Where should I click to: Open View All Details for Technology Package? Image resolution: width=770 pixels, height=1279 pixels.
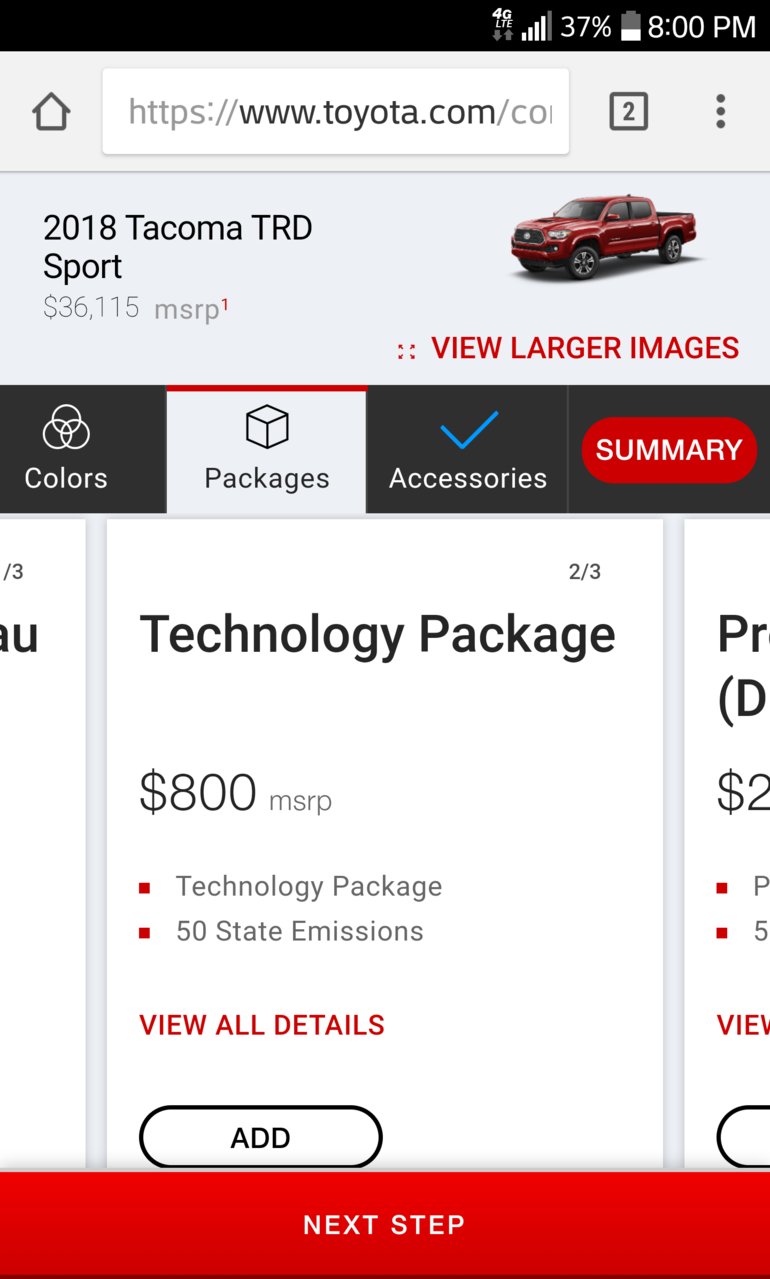pos(262,1025)
